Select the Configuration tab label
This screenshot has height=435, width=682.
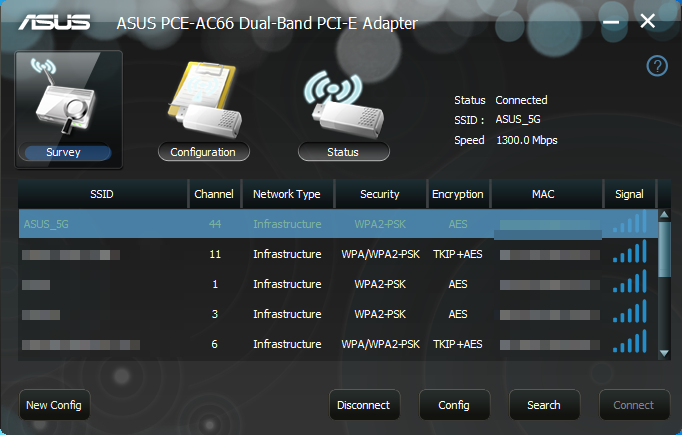pyautogui.click(x=204, y=152)
